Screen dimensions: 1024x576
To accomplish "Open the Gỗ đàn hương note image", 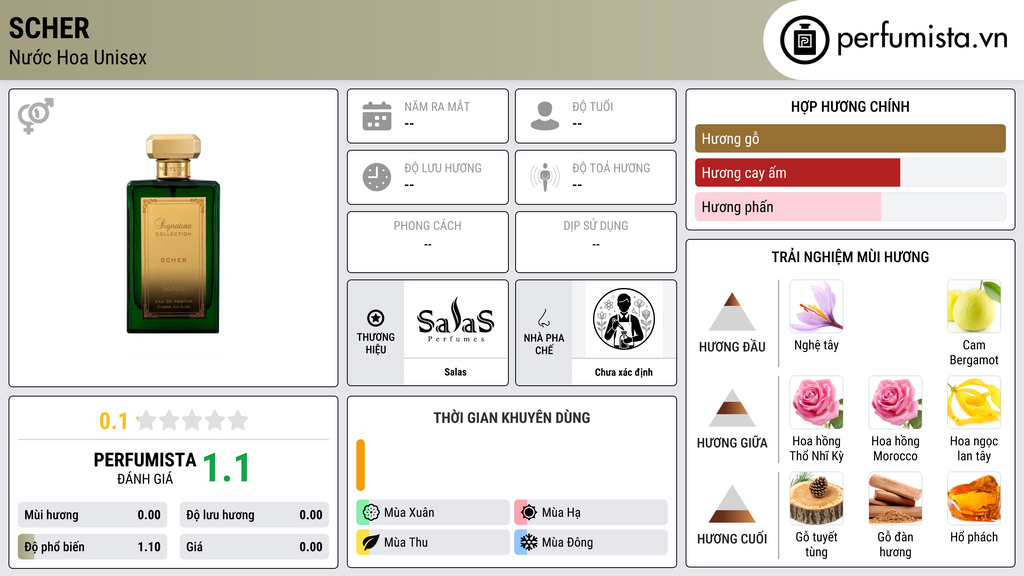I will (895, 498).
